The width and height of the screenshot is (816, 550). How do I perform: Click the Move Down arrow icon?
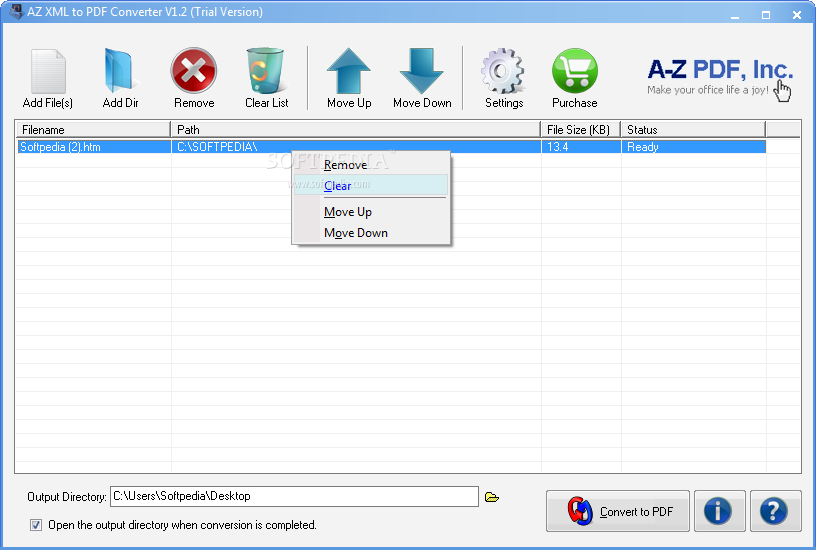point(422,71)
